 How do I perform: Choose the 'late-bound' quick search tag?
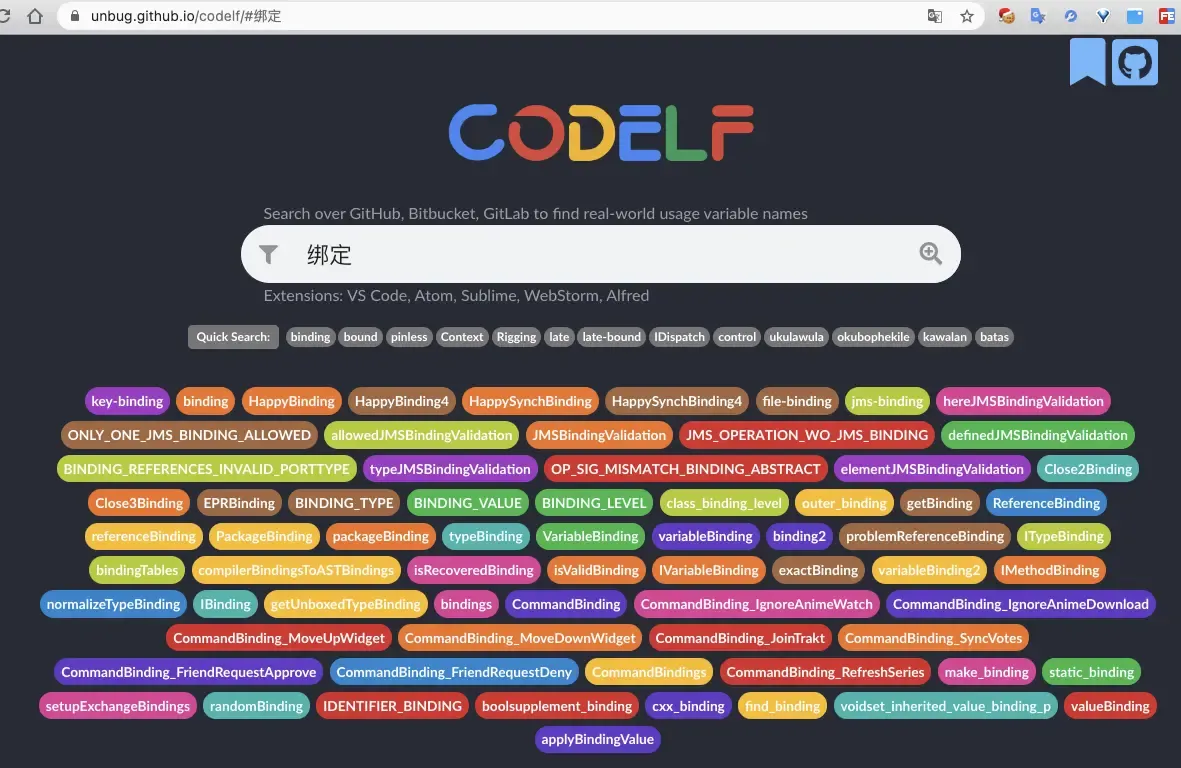[x=611, y=337]
